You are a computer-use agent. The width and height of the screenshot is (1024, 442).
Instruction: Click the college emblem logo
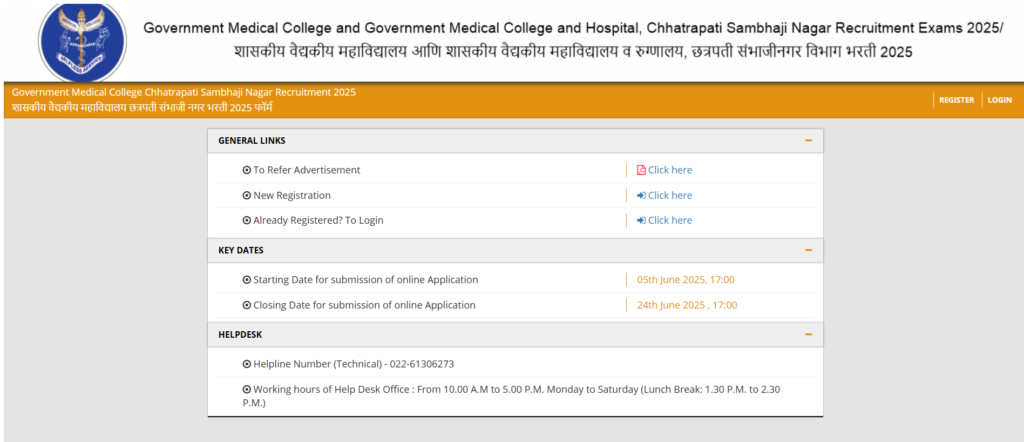pos(82,42)
